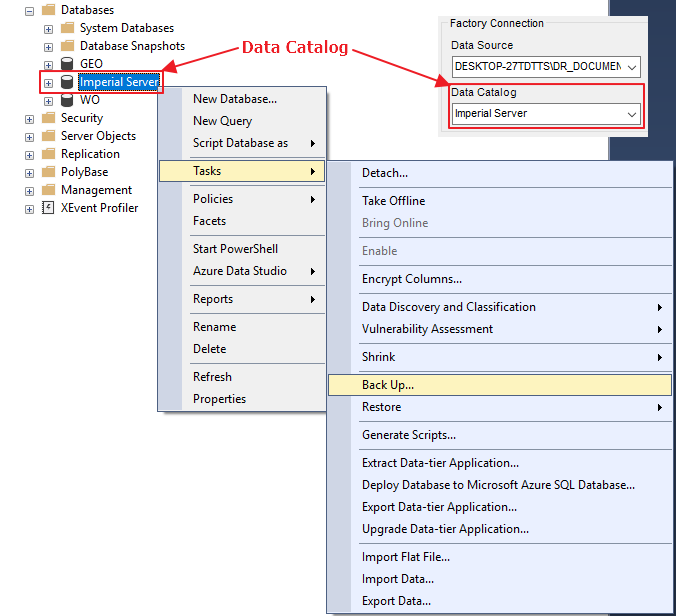
Task: Select the Tasks menu entry
Action: click(242, 171)
